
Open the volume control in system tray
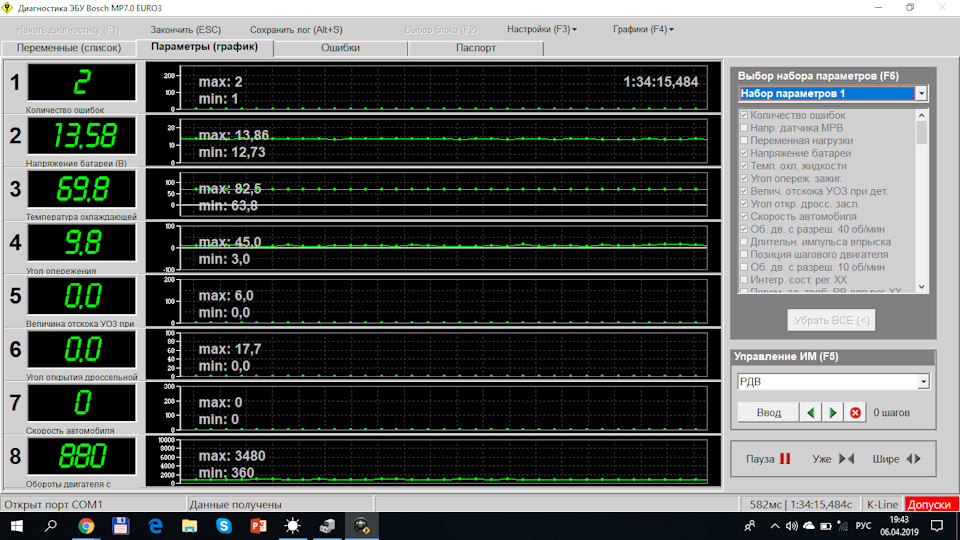(x=792, y=526)
